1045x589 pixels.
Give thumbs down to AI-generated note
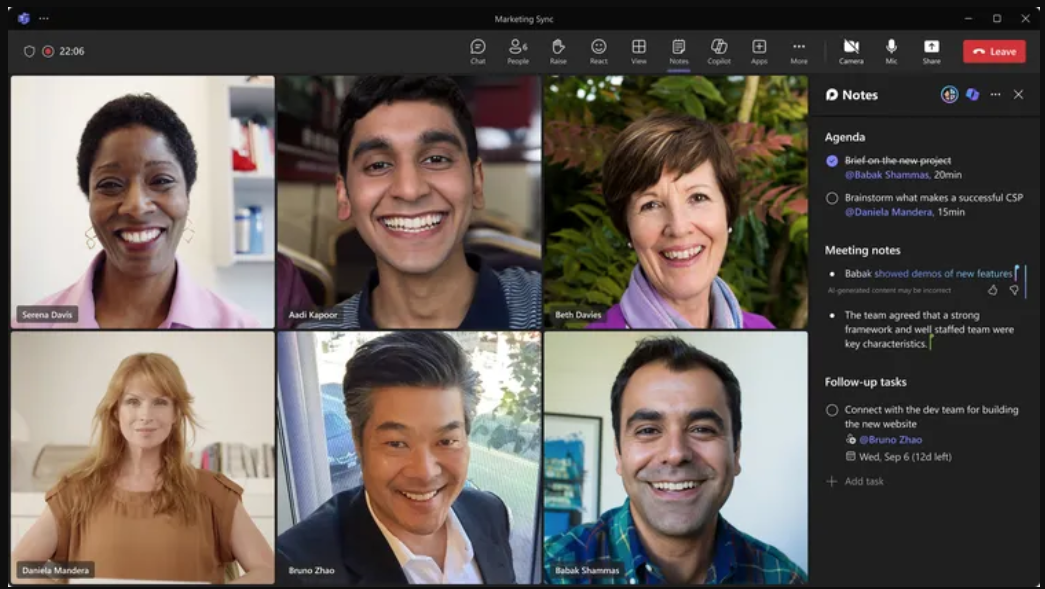1014,290
